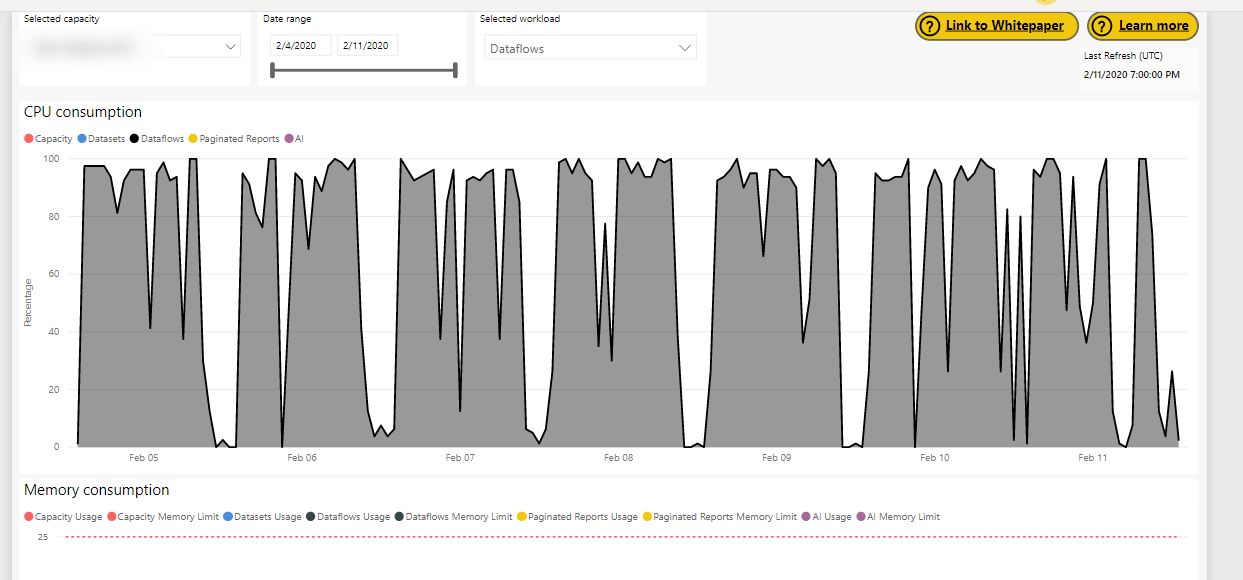Click Feb 08 axis label

pos(619,458)
